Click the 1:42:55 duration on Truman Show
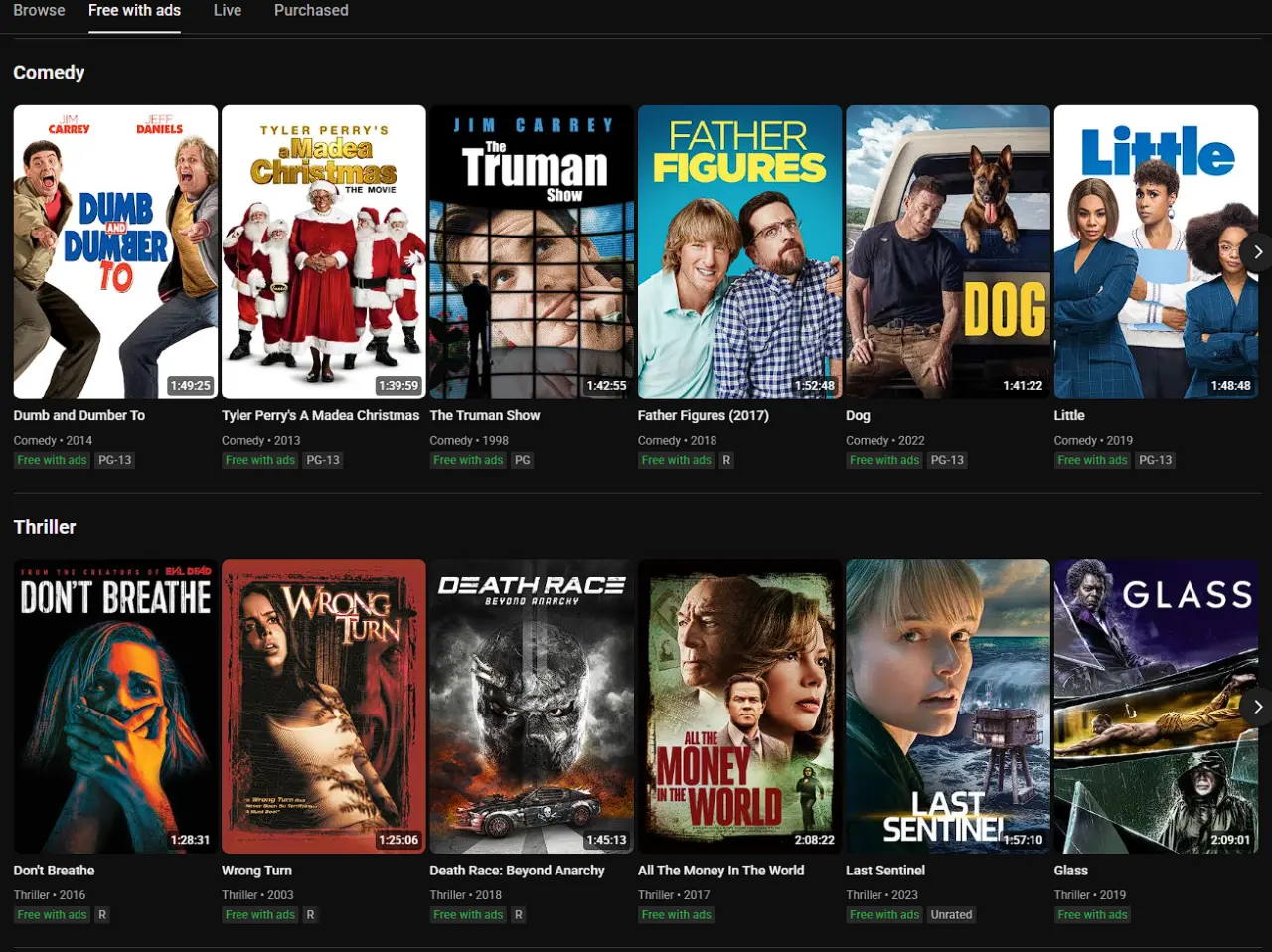Viewport: 1272px width, 952px height. point(606,385)
